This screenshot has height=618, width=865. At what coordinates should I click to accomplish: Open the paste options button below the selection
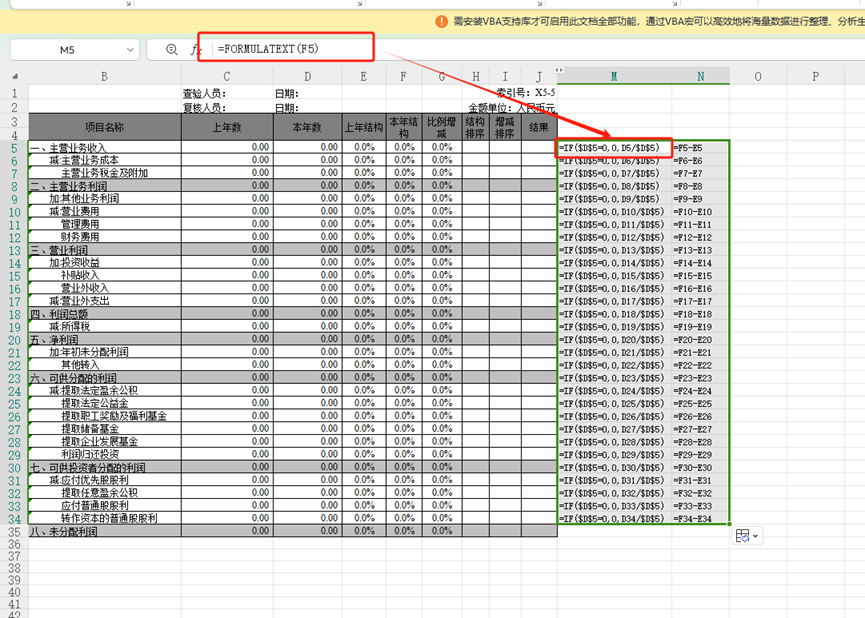click(747, 536)
